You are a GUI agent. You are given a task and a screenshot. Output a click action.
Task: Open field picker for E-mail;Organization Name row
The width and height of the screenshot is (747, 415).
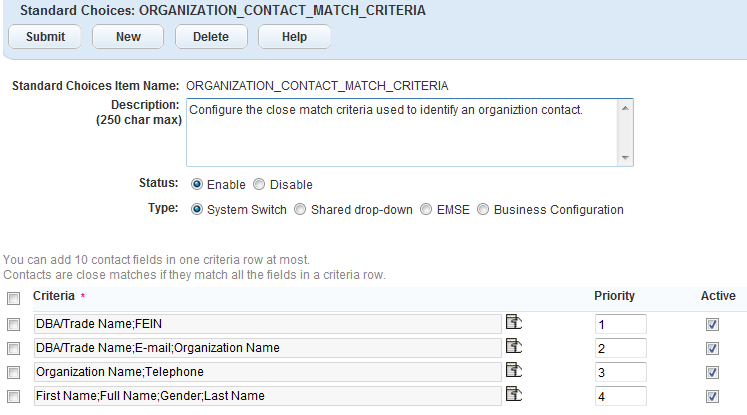tap(514, 346)
